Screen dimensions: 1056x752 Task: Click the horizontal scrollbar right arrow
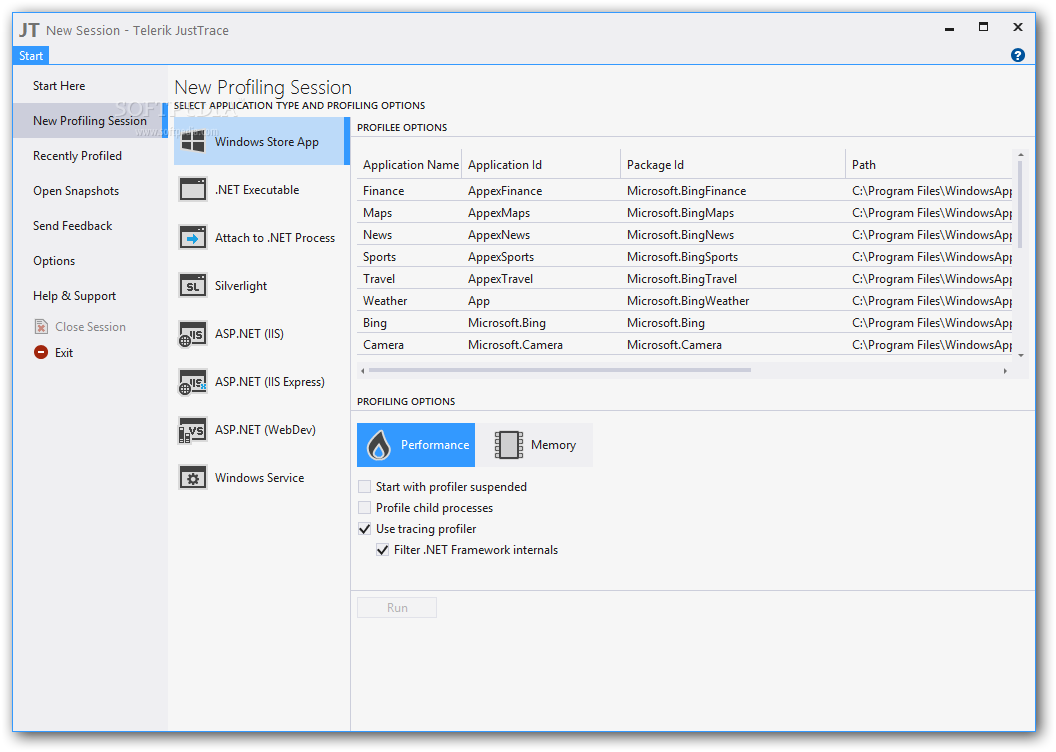(1005, 371)
